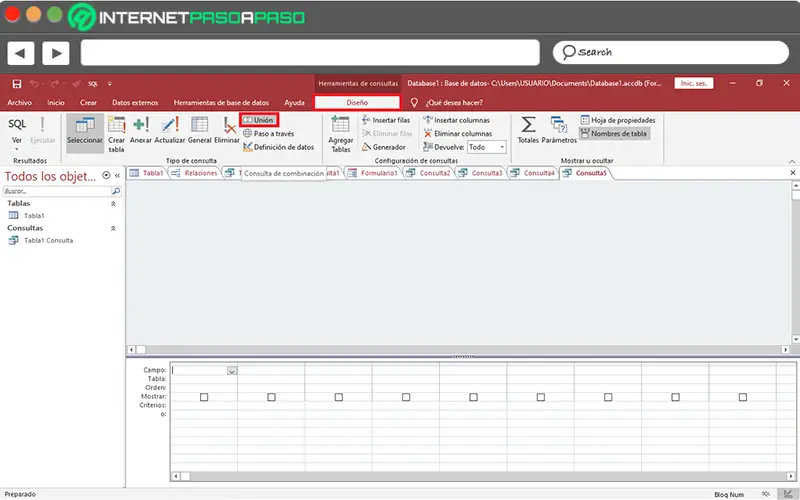Screen dimensions: 800x500
Task: Check Mostrar box in eighth grid column
Action: (676, 397)
